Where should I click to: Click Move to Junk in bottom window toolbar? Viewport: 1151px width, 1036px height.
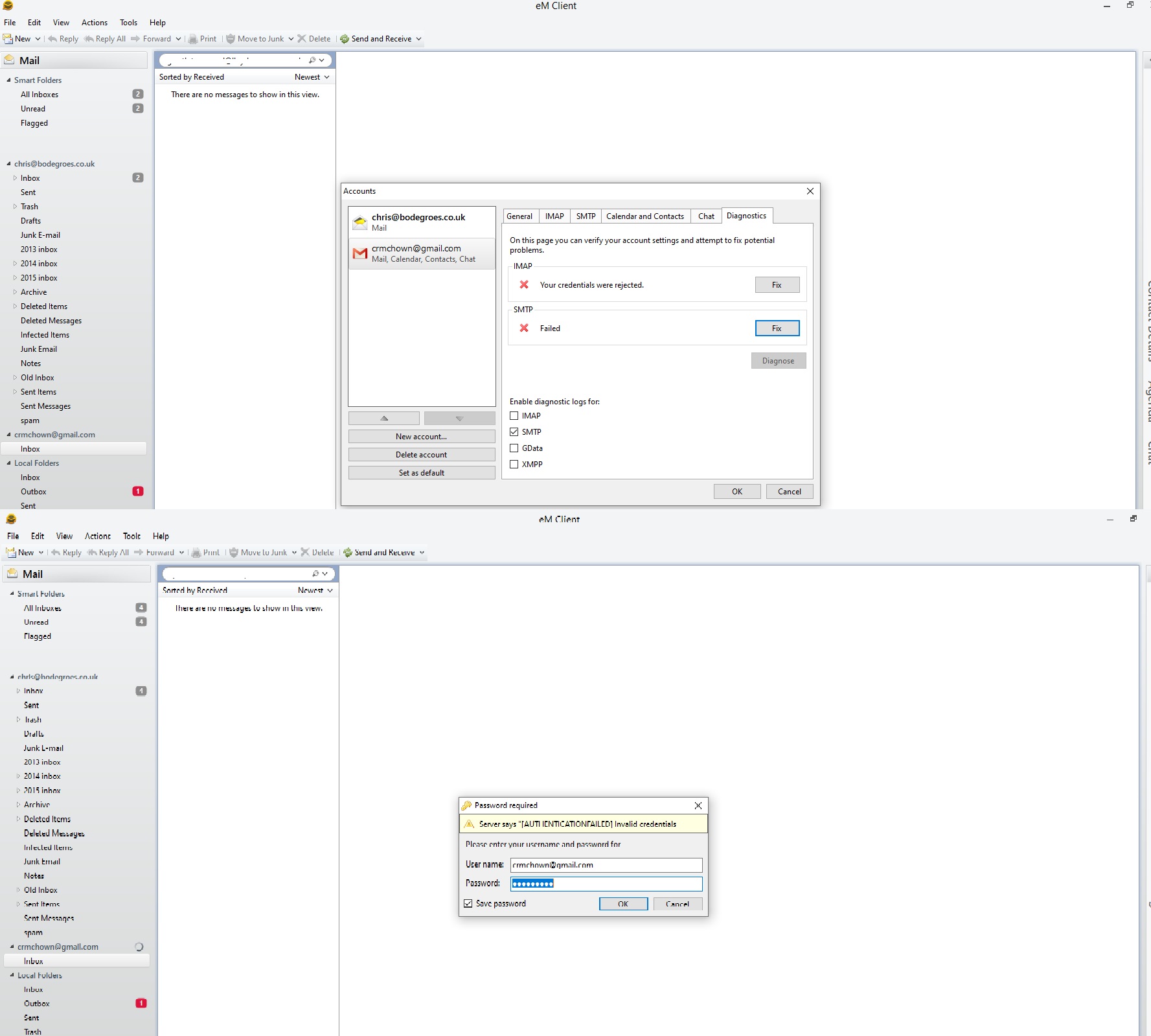click(258, 553)
